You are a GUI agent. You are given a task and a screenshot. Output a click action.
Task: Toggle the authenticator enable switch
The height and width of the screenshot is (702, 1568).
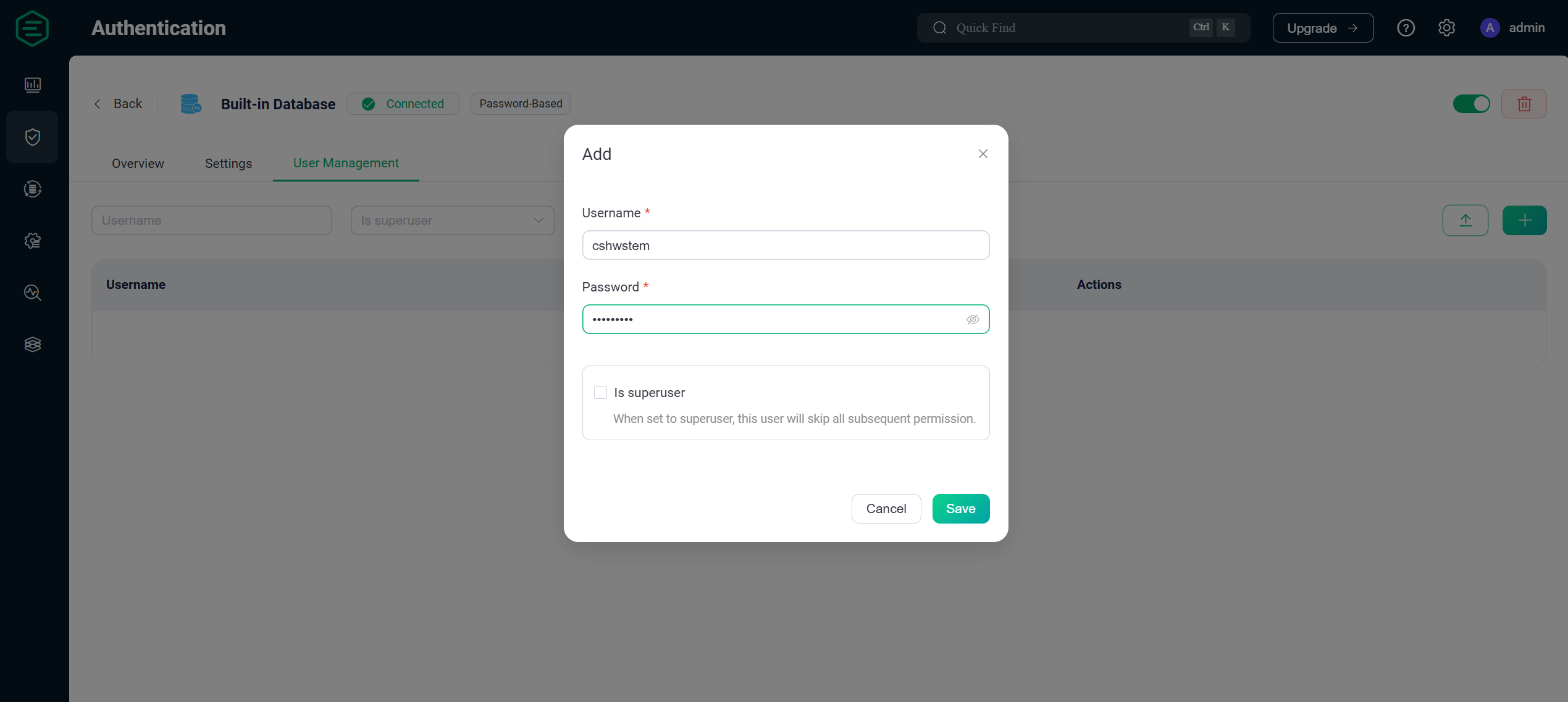coord(1471,104)
